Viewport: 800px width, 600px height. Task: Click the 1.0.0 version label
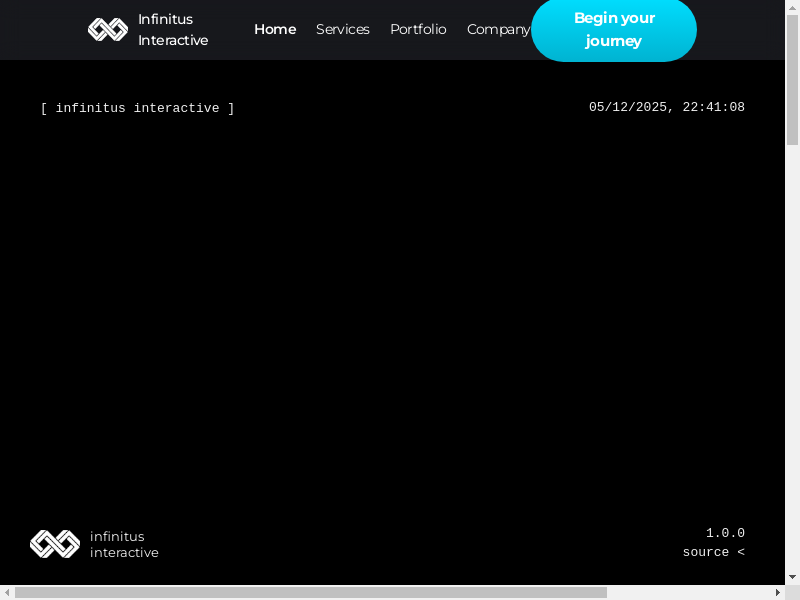click(725, 533)
